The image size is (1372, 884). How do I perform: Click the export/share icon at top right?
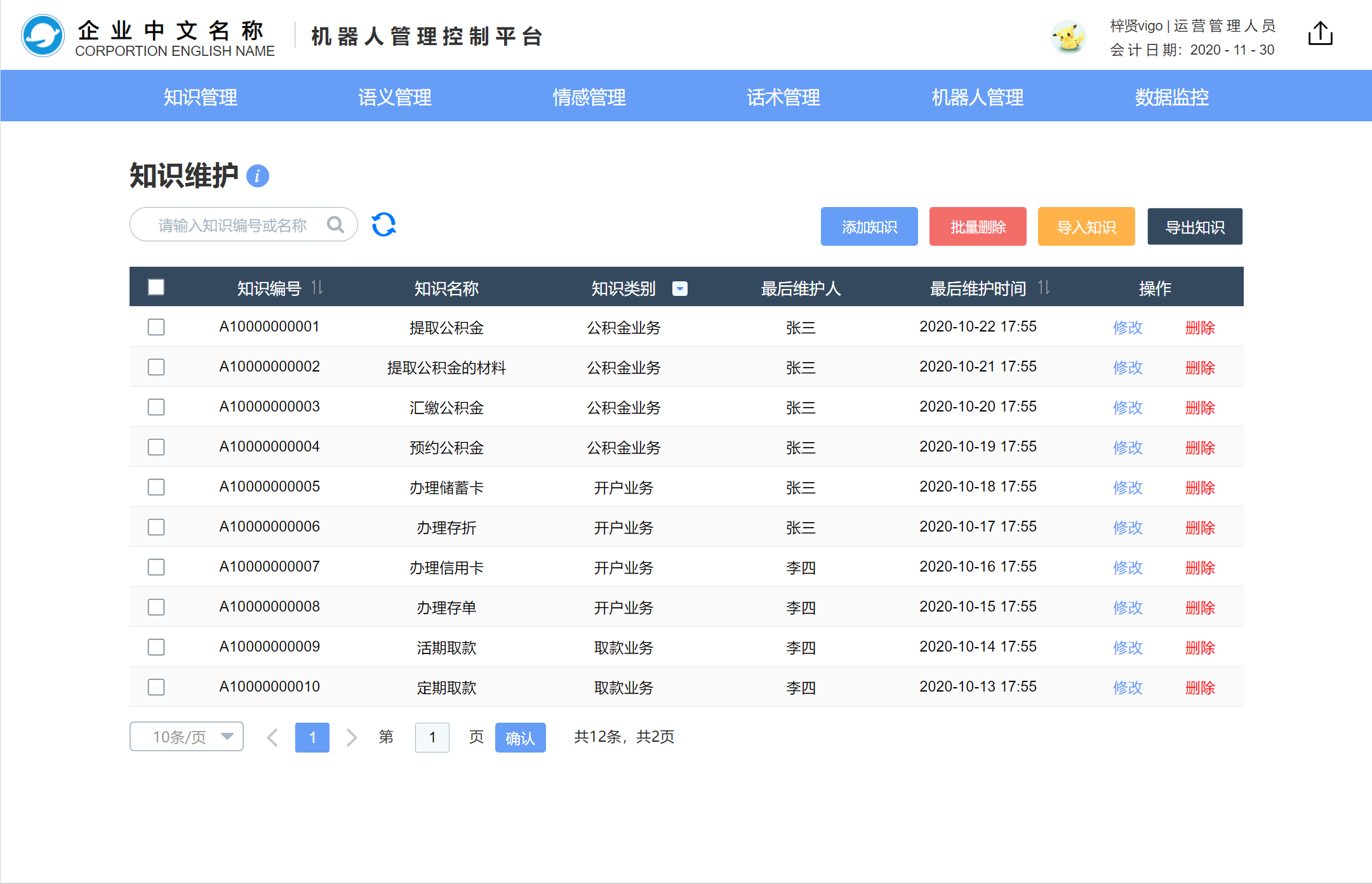(x=1320, y=34)
